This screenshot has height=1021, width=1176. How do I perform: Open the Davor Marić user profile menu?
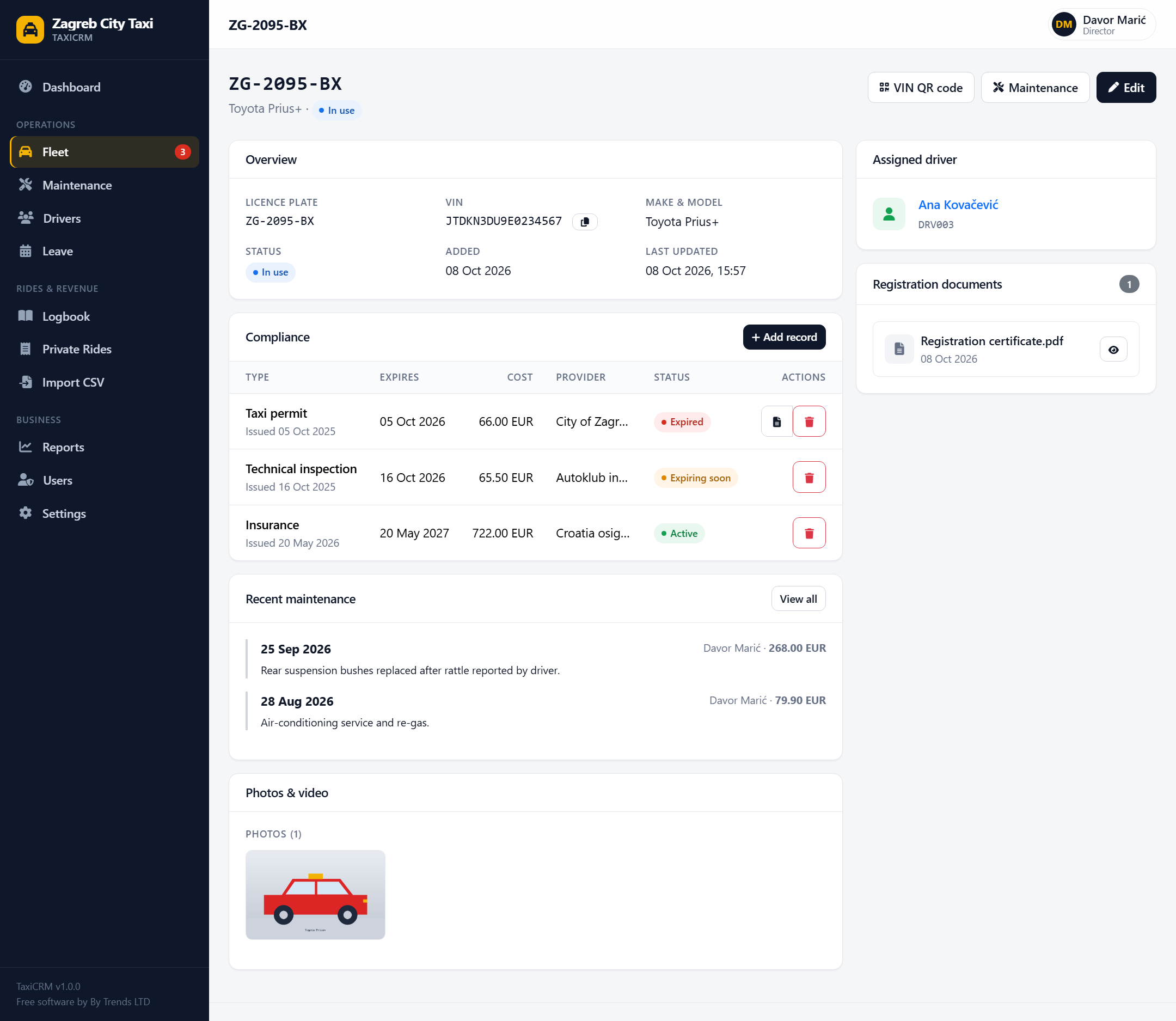(1102, 25)
